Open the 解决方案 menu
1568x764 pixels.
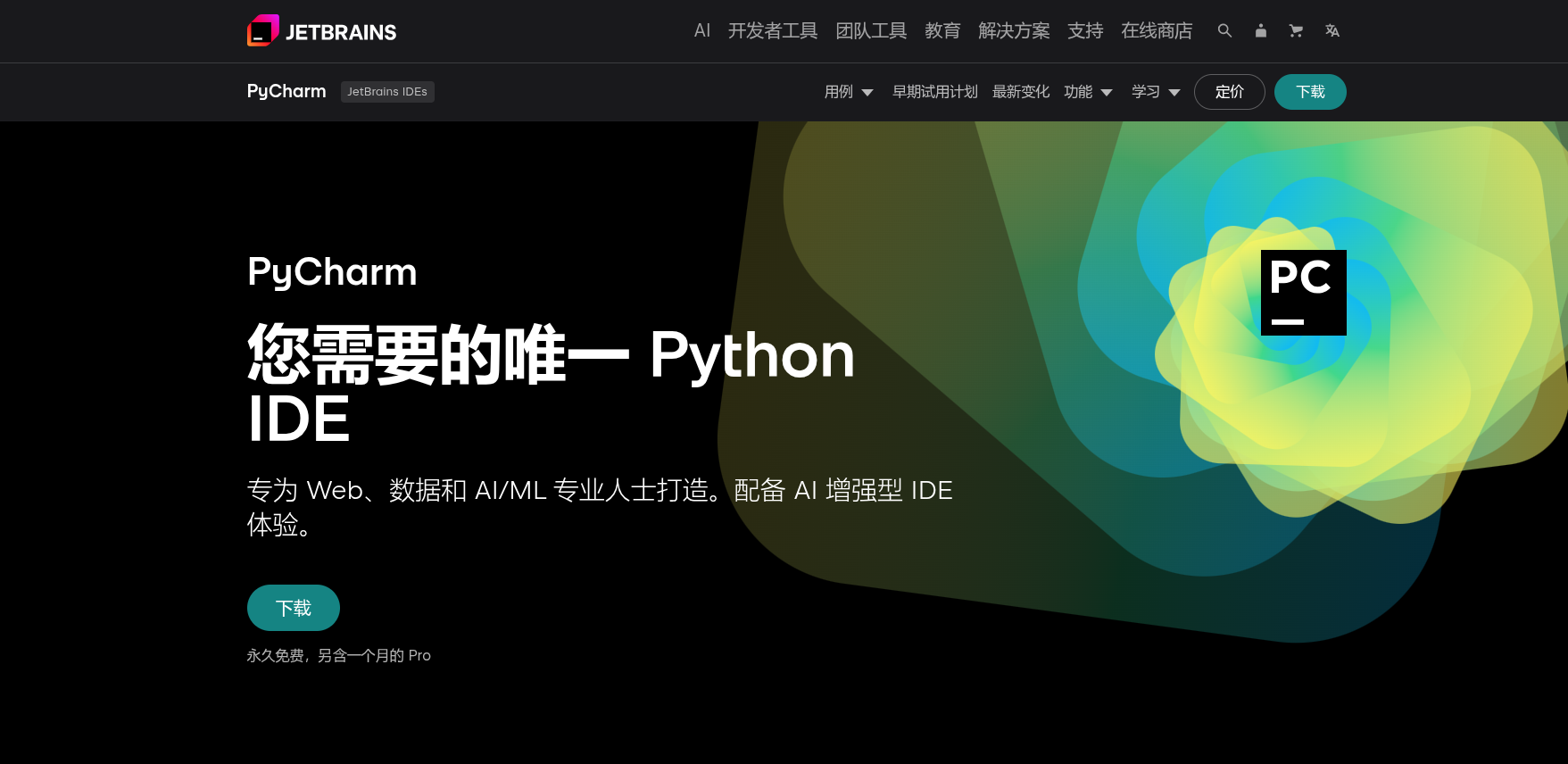[x=1014, y=31]
